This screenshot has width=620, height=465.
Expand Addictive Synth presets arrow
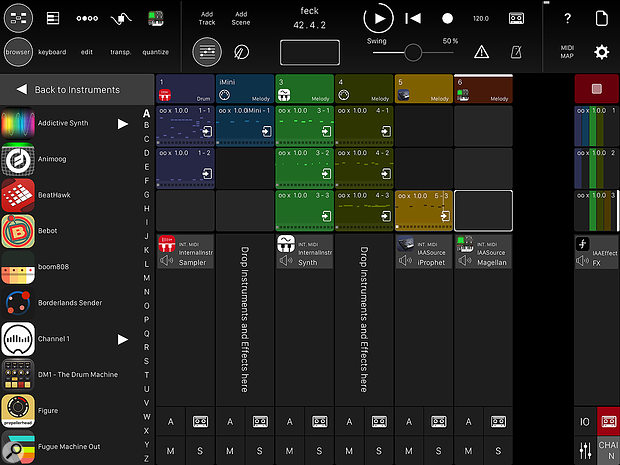coord(123,124)
